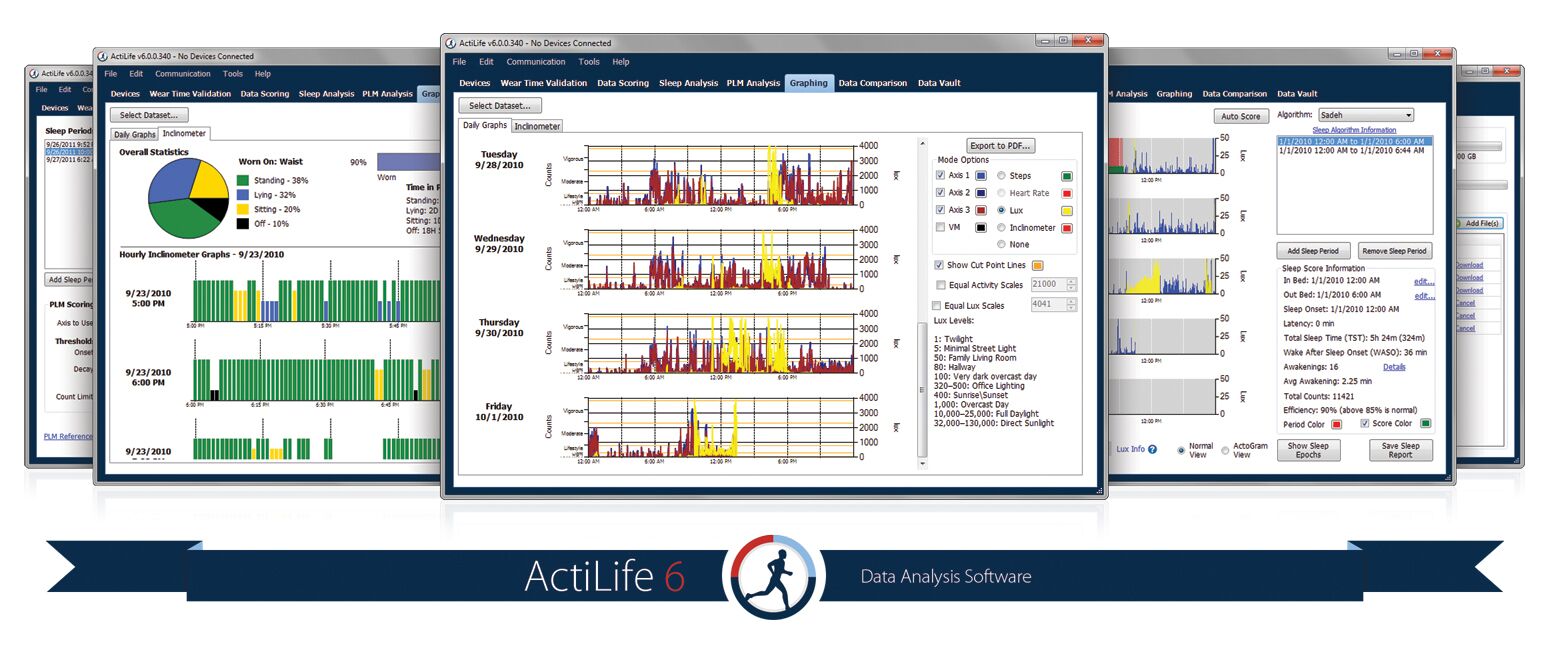Screen dimensions: 1550x650
Task: Click the Export to PDF button
Action: tap(1002, 144)
